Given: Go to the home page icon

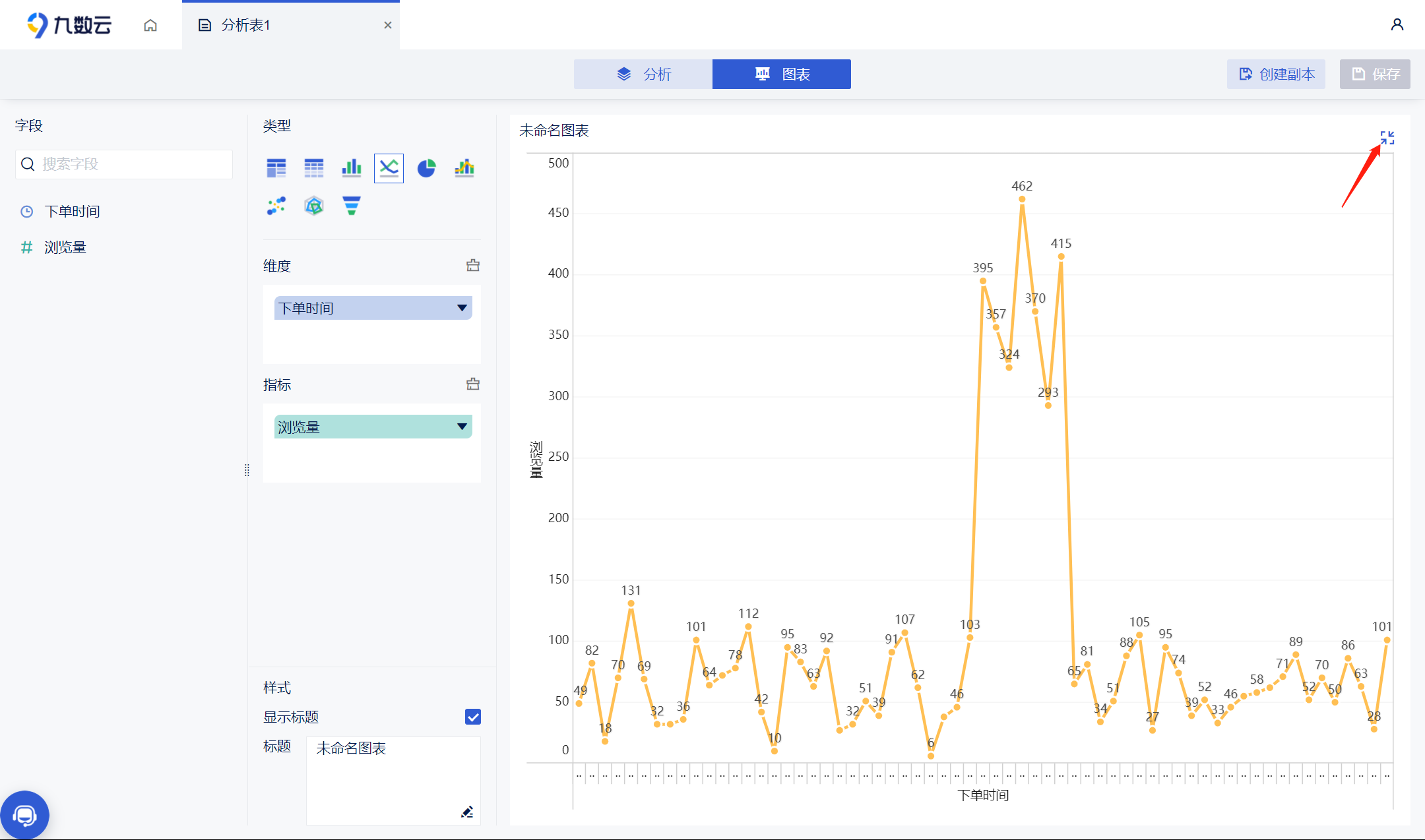Looking at the screenshot, I should pyautogui.click(x=150, y=25).
